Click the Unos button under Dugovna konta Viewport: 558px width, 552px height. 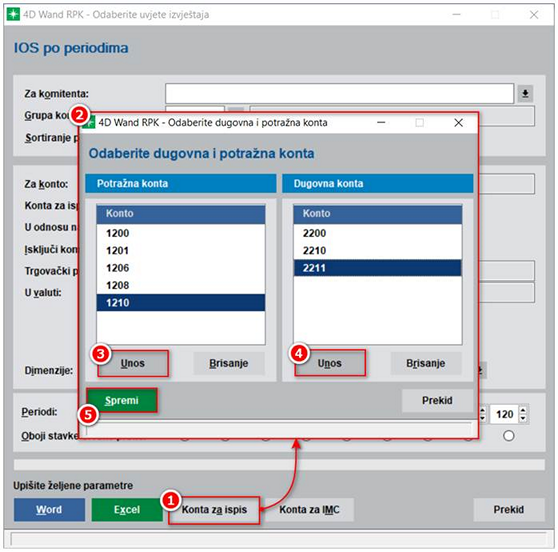tap(330, 363)
